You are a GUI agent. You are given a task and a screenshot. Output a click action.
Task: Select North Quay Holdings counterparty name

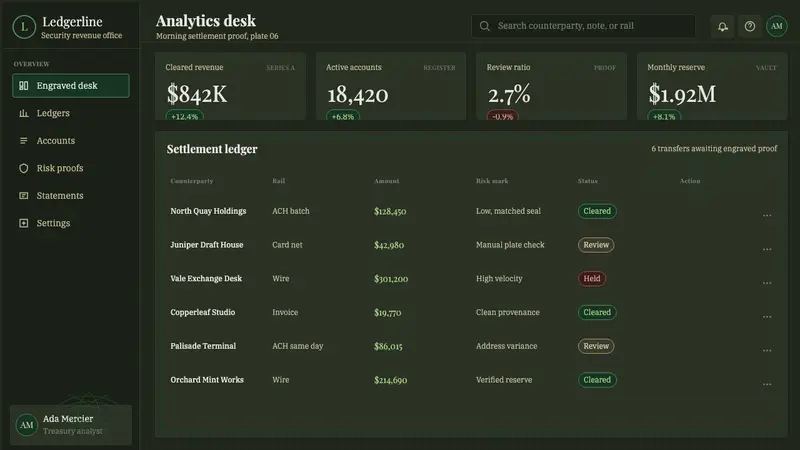pyautogui.click(x=208, y=211)
